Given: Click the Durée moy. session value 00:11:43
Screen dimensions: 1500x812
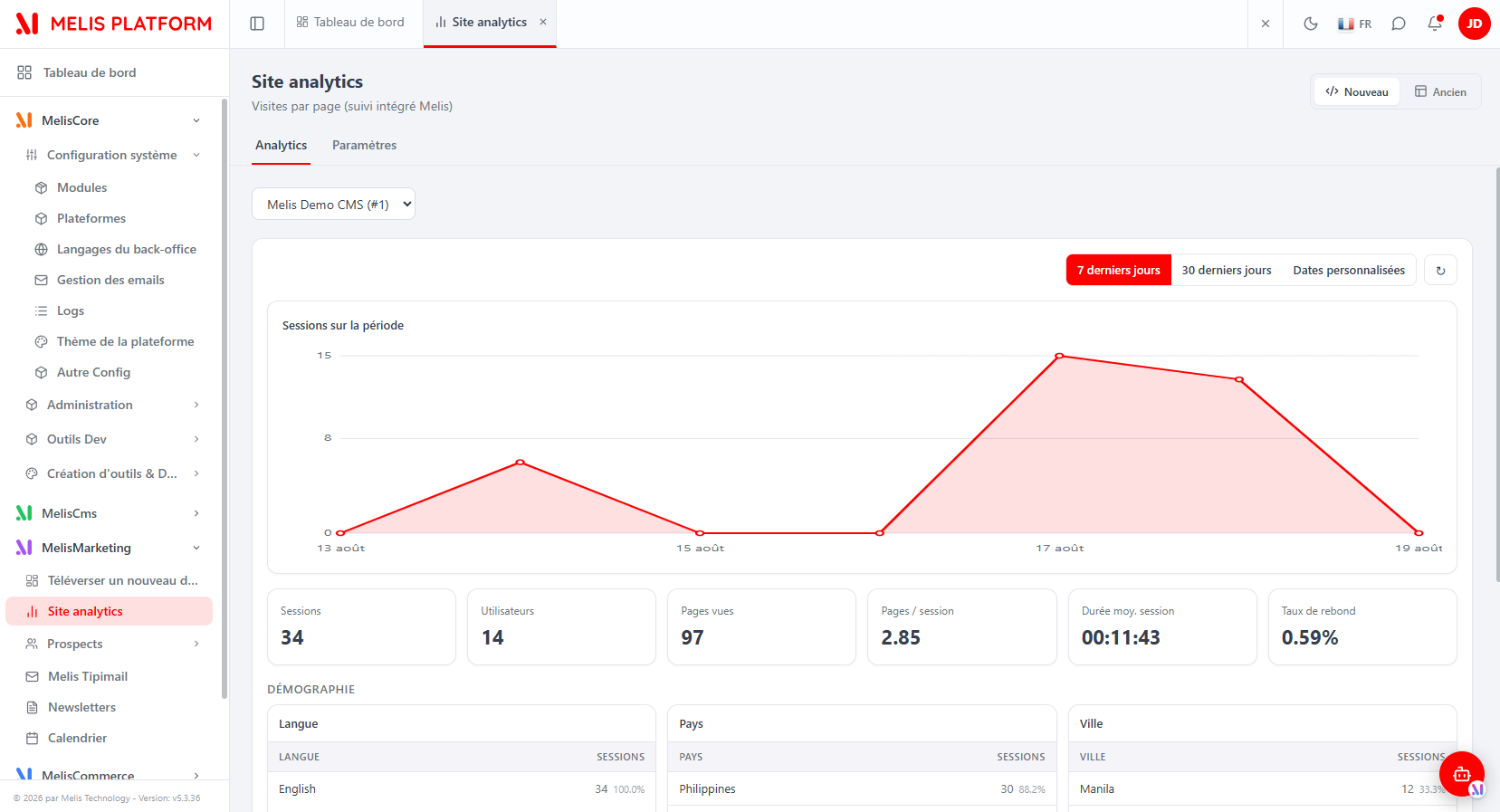Looking at the screenshot, I should (1121, 637).
